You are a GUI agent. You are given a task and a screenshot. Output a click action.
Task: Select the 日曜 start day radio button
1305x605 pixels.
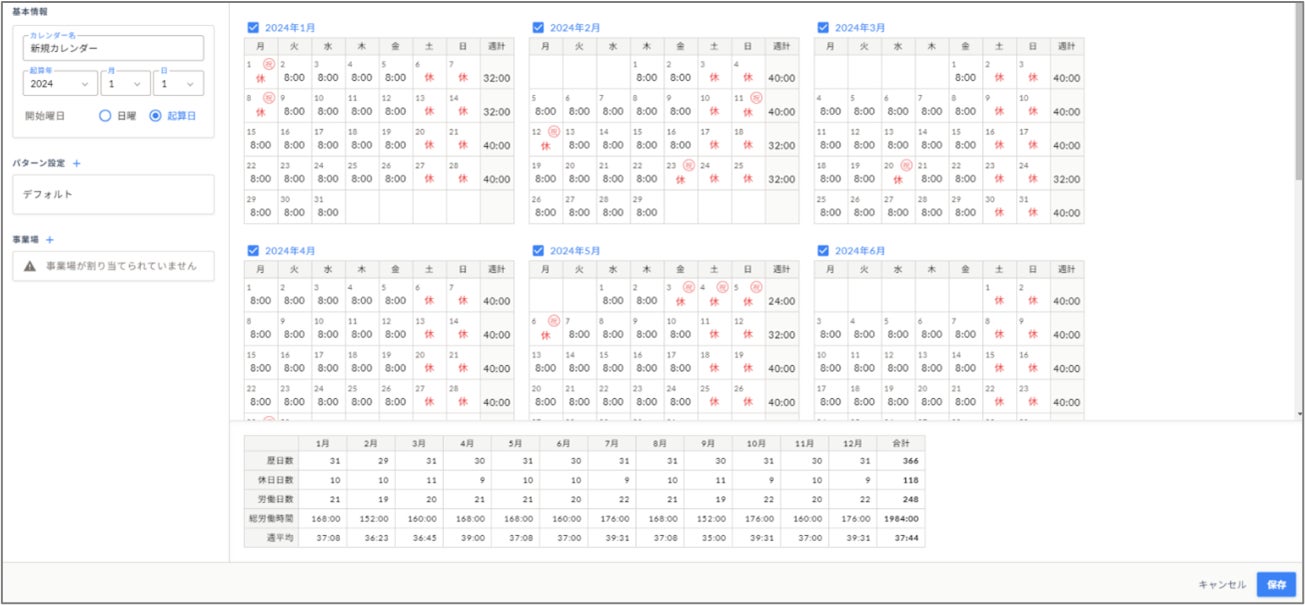pyautogui.click(x=105, y=116)
